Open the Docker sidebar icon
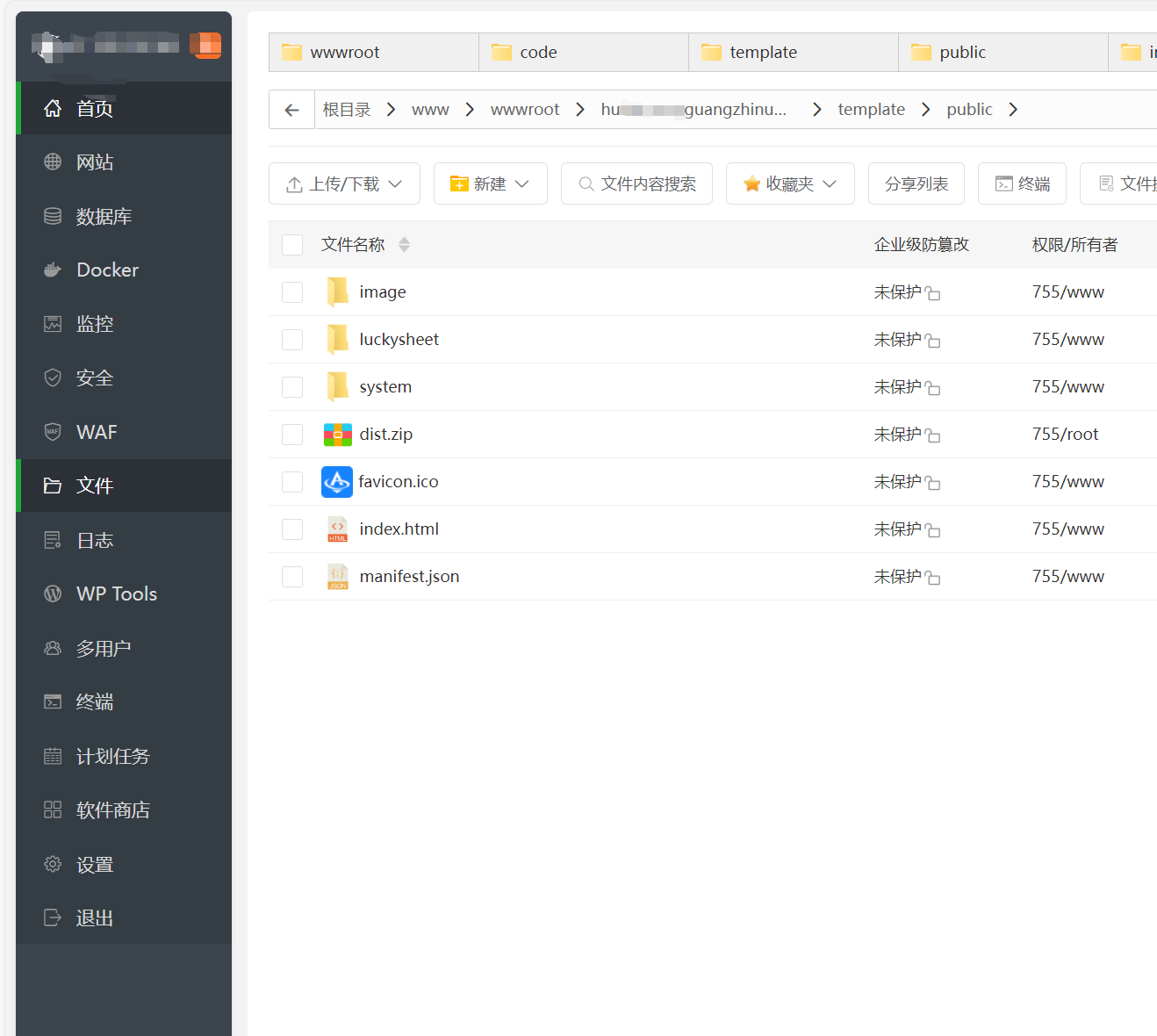The image size is (1157, 1036). point(53,270)
